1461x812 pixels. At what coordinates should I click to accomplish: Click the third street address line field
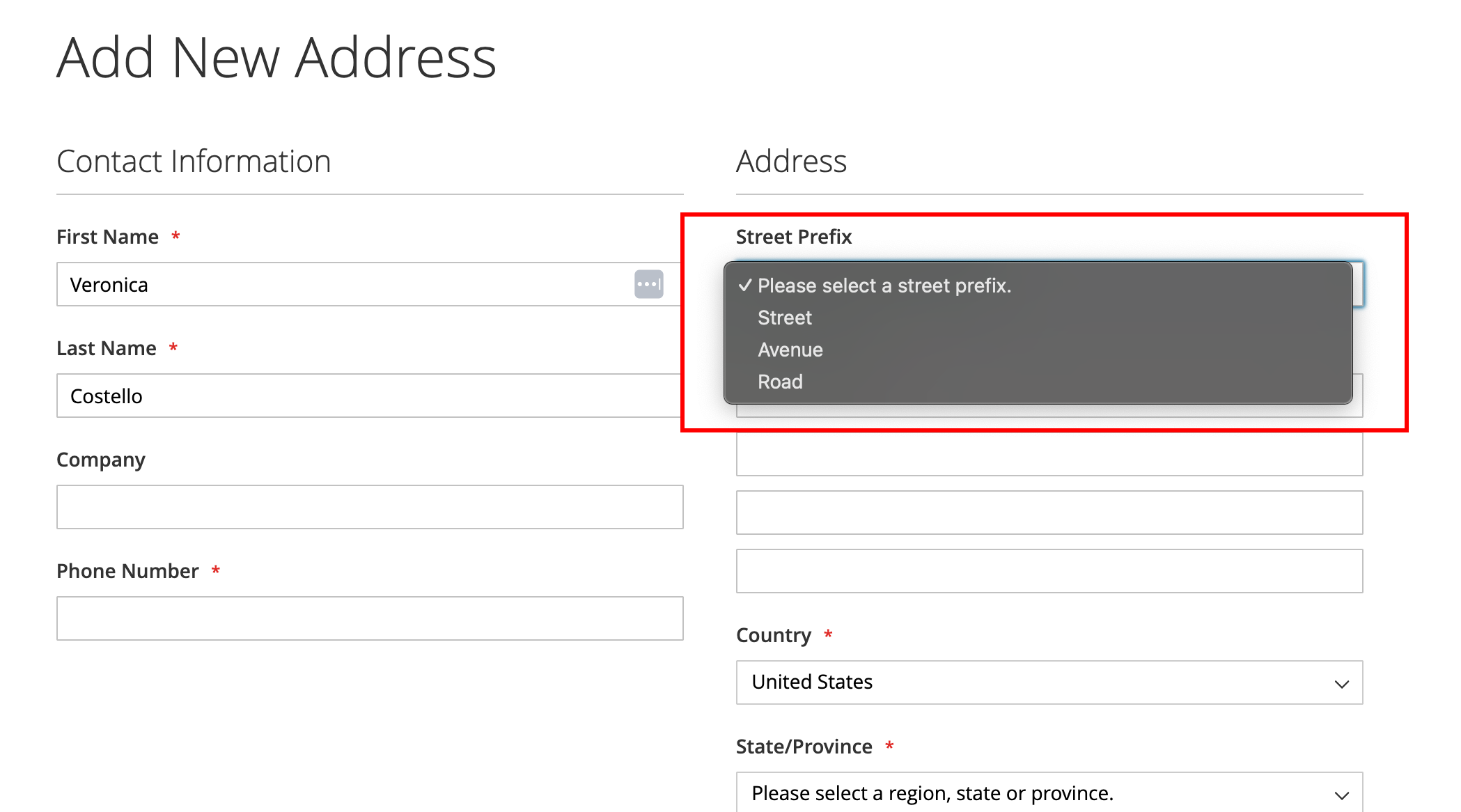coord(1049,513)
